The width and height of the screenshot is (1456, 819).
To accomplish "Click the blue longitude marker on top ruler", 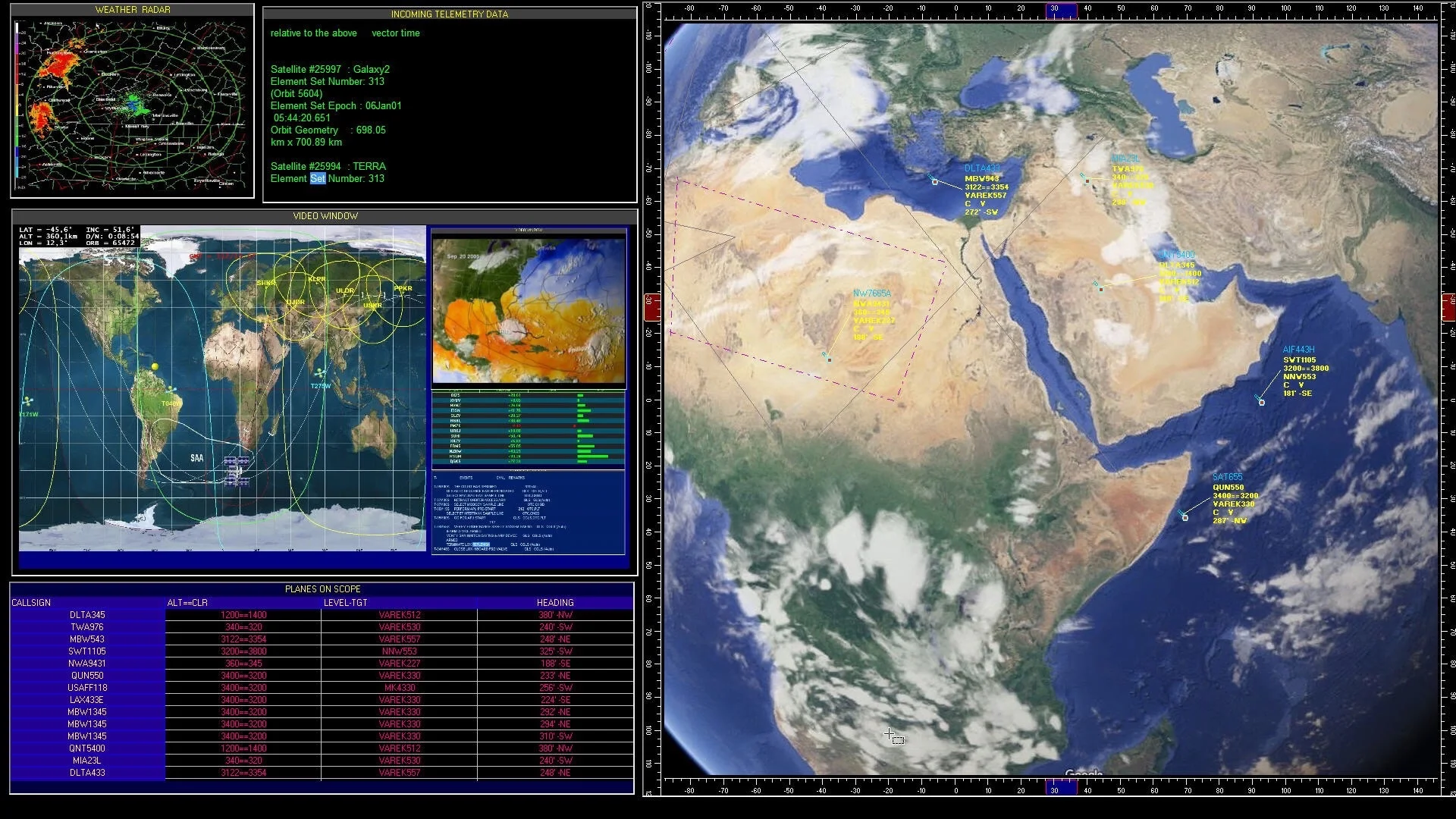I will [1061, 10].
